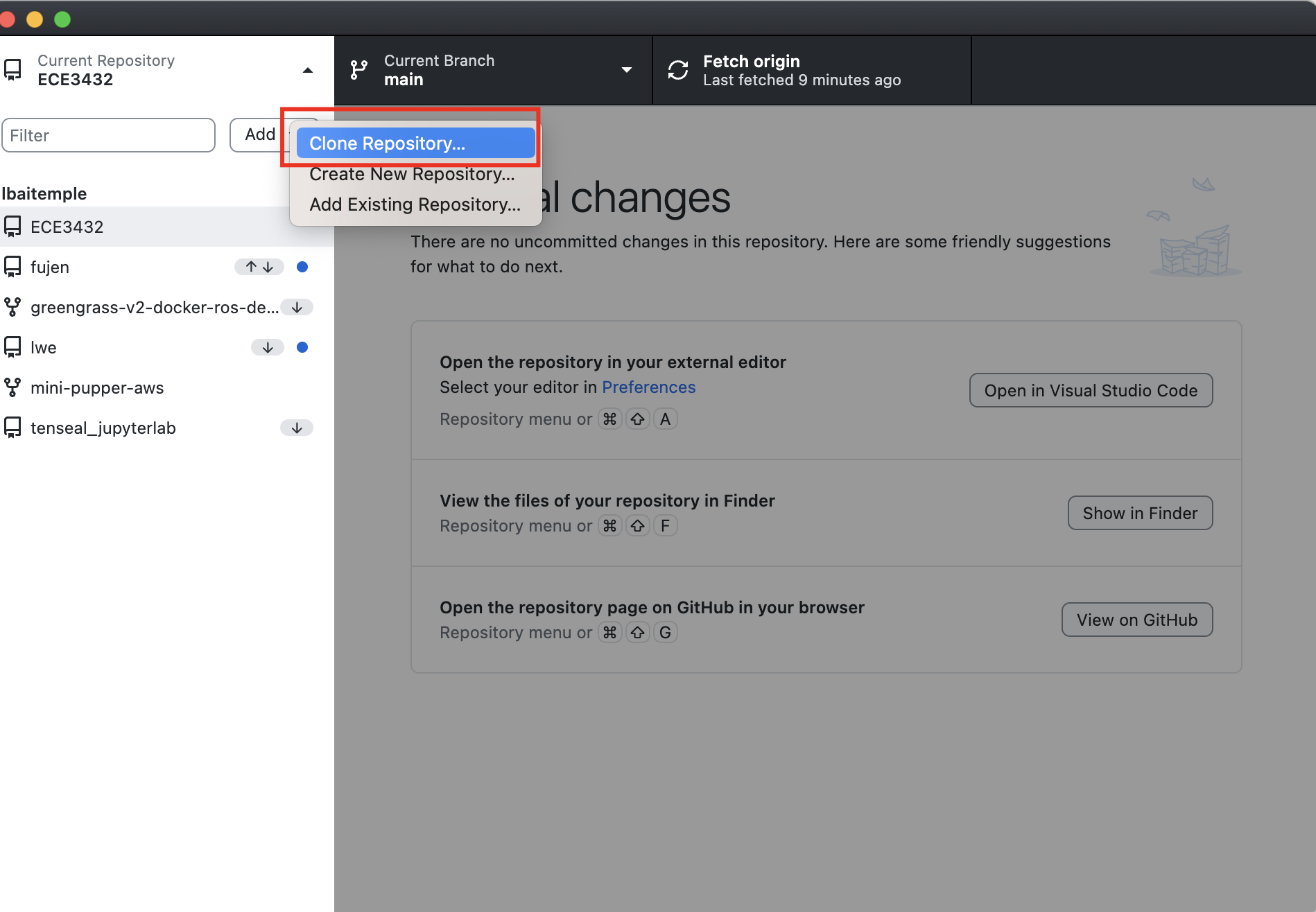
Task: Click the Fetch origin sync icon
Action: [677, 70]
